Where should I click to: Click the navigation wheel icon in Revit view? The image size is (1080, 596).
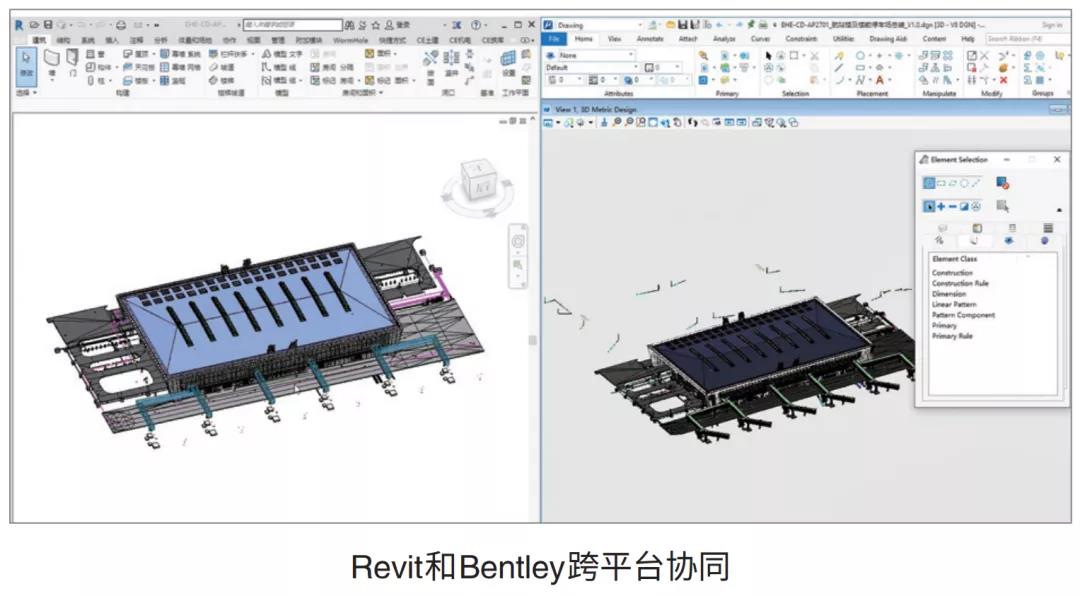coord(518,241)
